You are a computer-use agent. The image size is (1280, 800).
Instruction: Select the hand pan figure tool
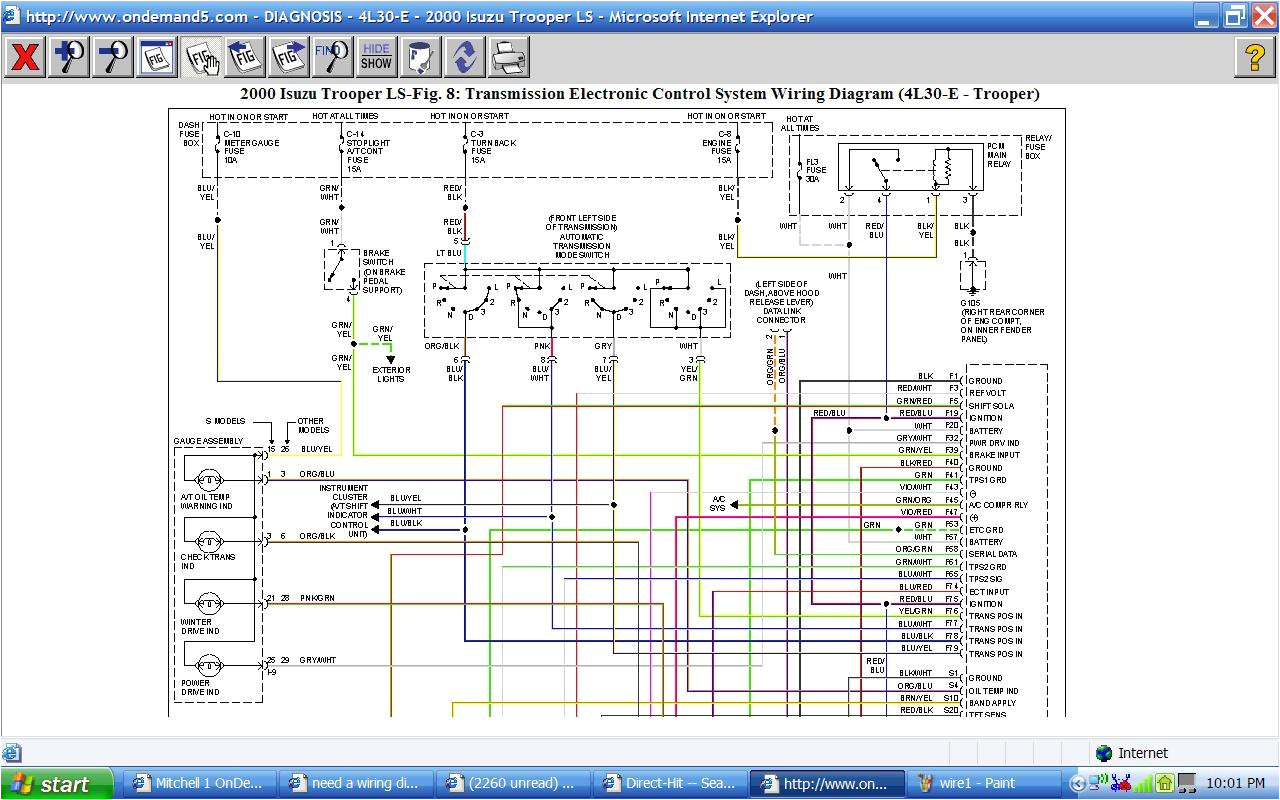(201, 57)
